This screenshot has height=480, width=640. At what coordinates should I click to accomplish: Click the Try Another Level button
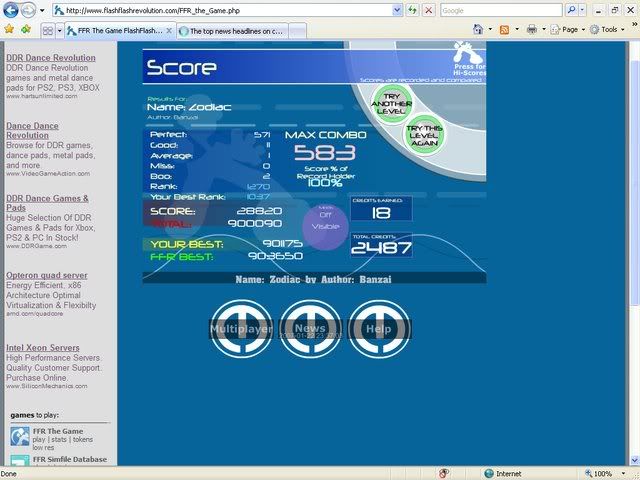(393, 104)
